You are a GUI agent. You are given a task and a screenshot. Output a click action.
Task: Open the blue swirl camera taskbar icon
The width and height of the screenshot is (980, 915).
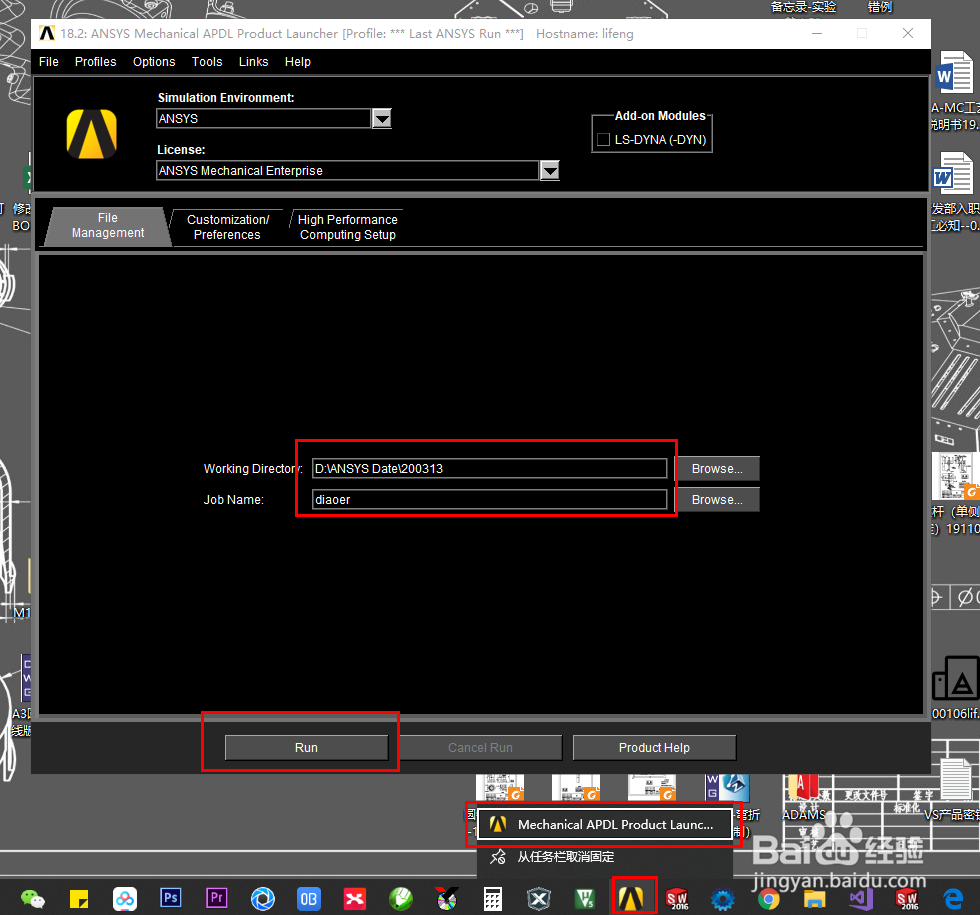coord(262,899)
